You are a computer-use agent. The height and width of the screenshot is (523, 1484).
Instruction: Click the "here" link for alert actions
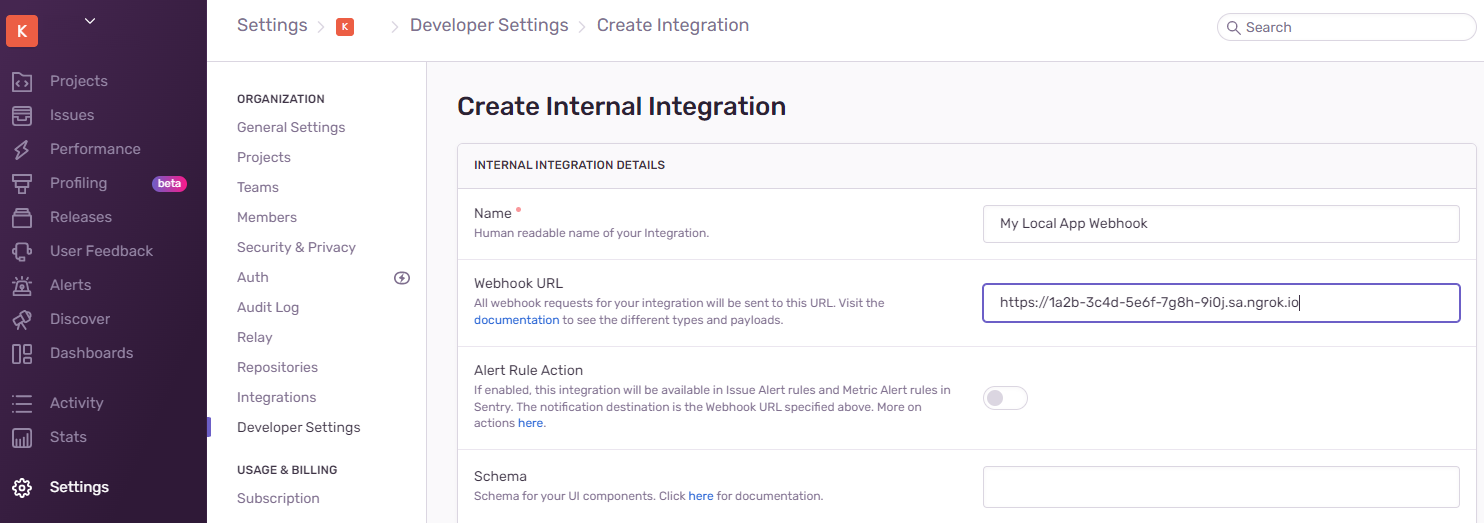pyautogui.click(x=530, y=423)
